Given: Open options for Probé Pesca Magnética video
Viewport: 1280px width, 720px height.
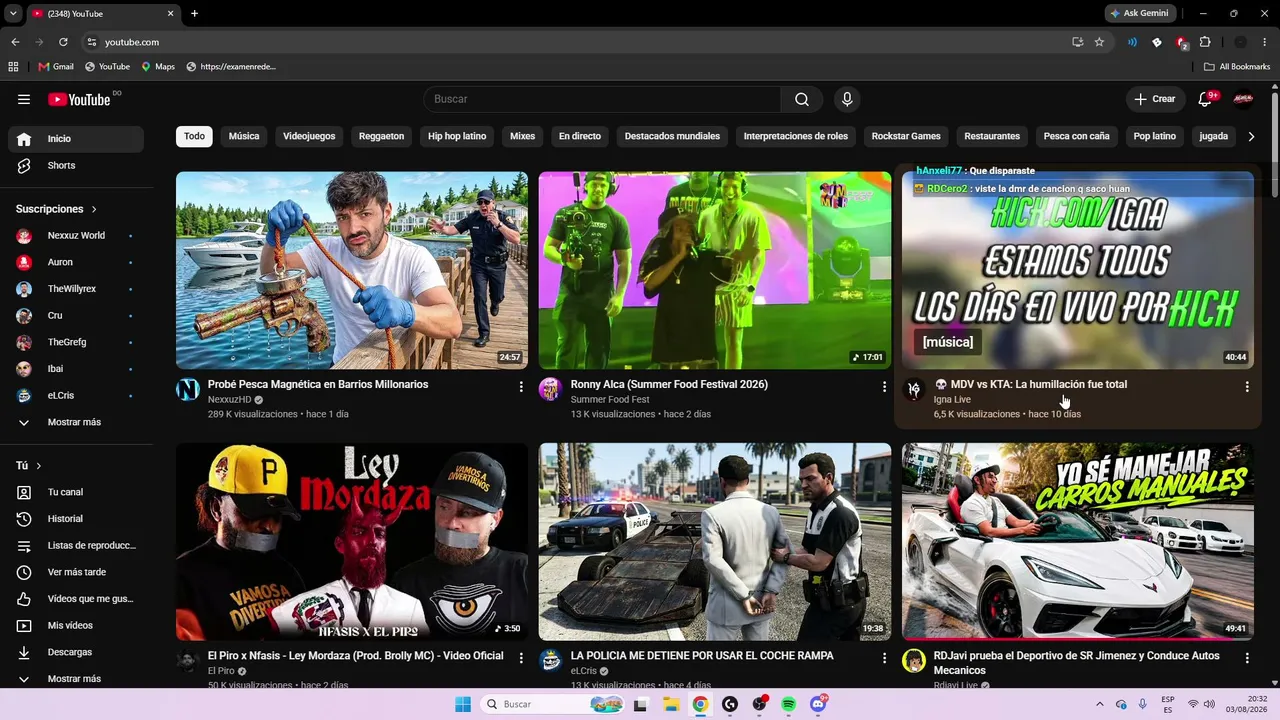Looking at the screenshot, I should tap(521, 386).
